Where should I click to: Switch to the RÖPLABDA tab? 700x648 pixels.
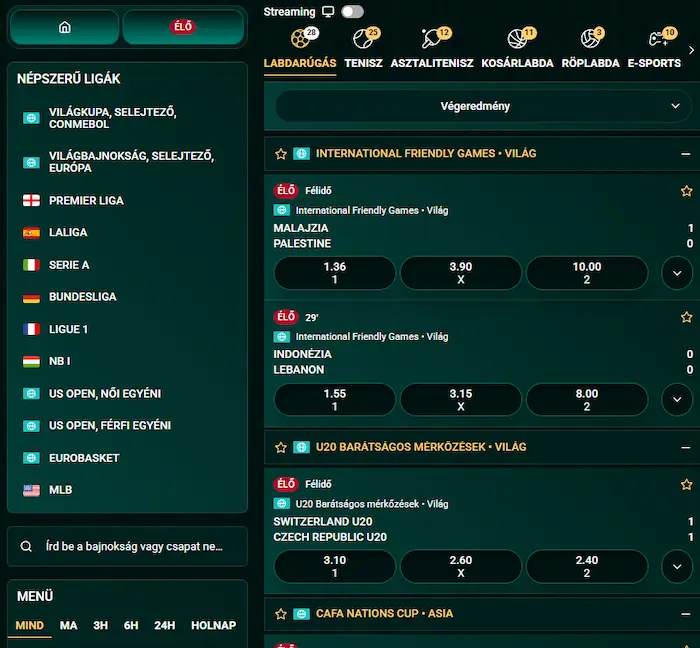coord(590,63)
